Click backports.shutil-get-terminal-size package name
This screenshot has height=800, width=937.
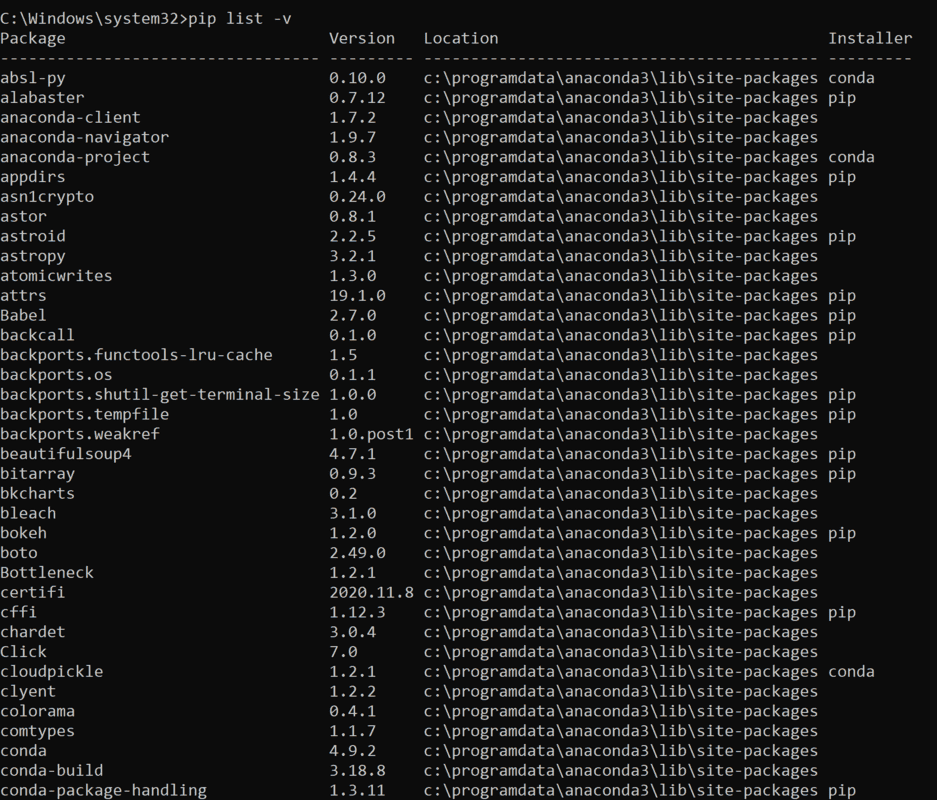coord(160,394)
